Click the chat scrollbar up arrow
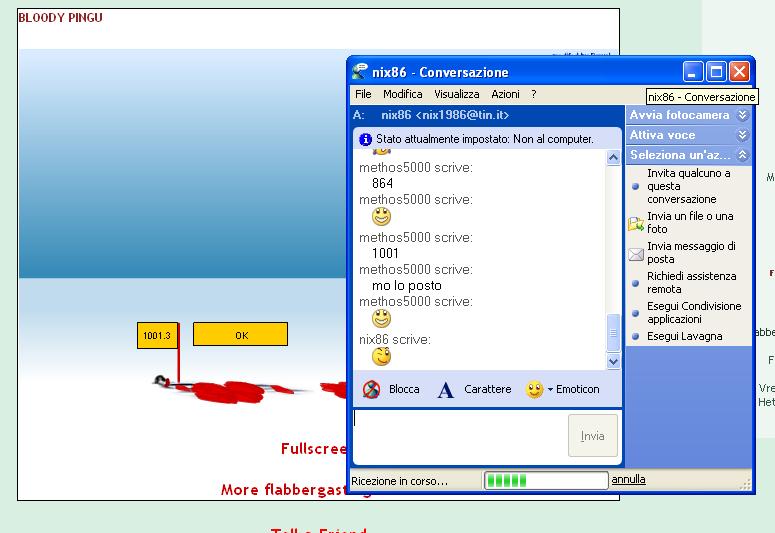 coord(613,158)
